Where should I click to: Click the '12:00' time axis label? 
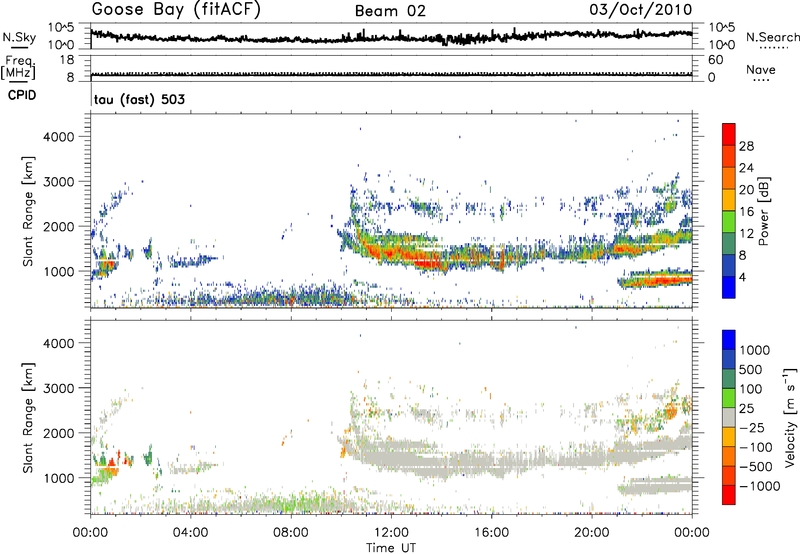coord(392,533)
